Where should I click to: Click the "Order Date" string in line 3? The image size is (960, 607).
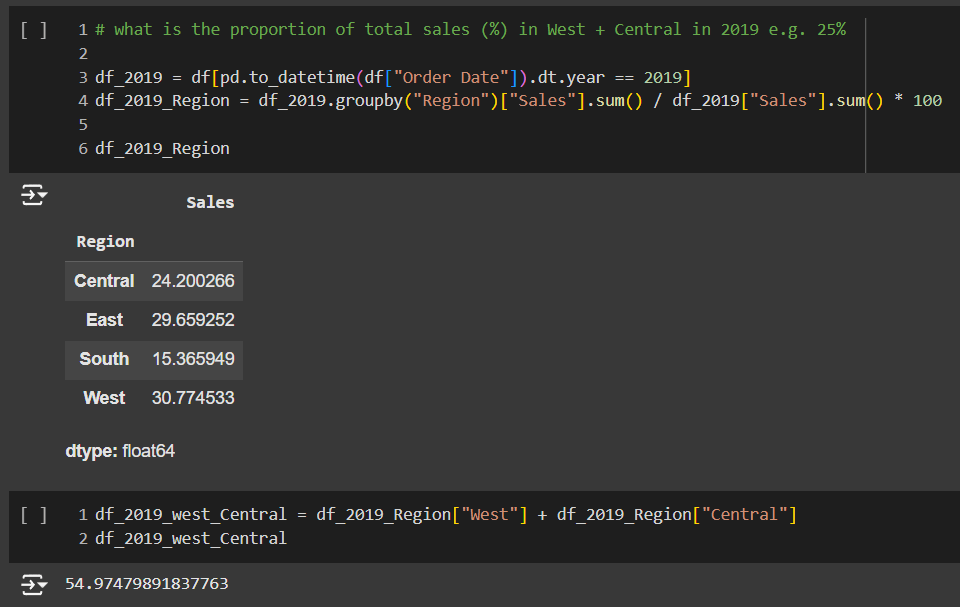[x=455, y=77]
